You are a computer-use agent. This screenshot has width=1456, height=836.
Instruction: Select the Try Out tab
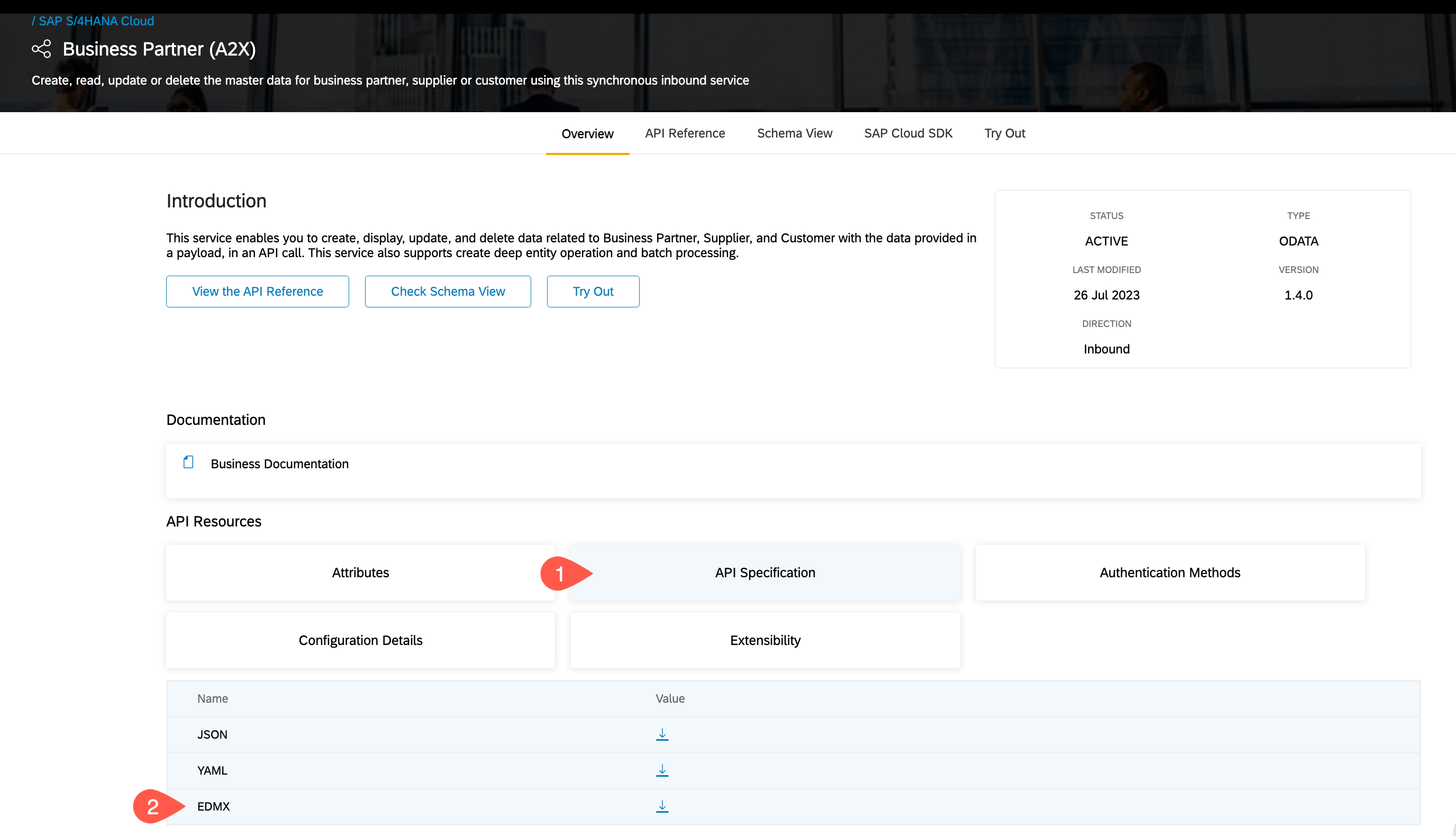coord(1004,133)
